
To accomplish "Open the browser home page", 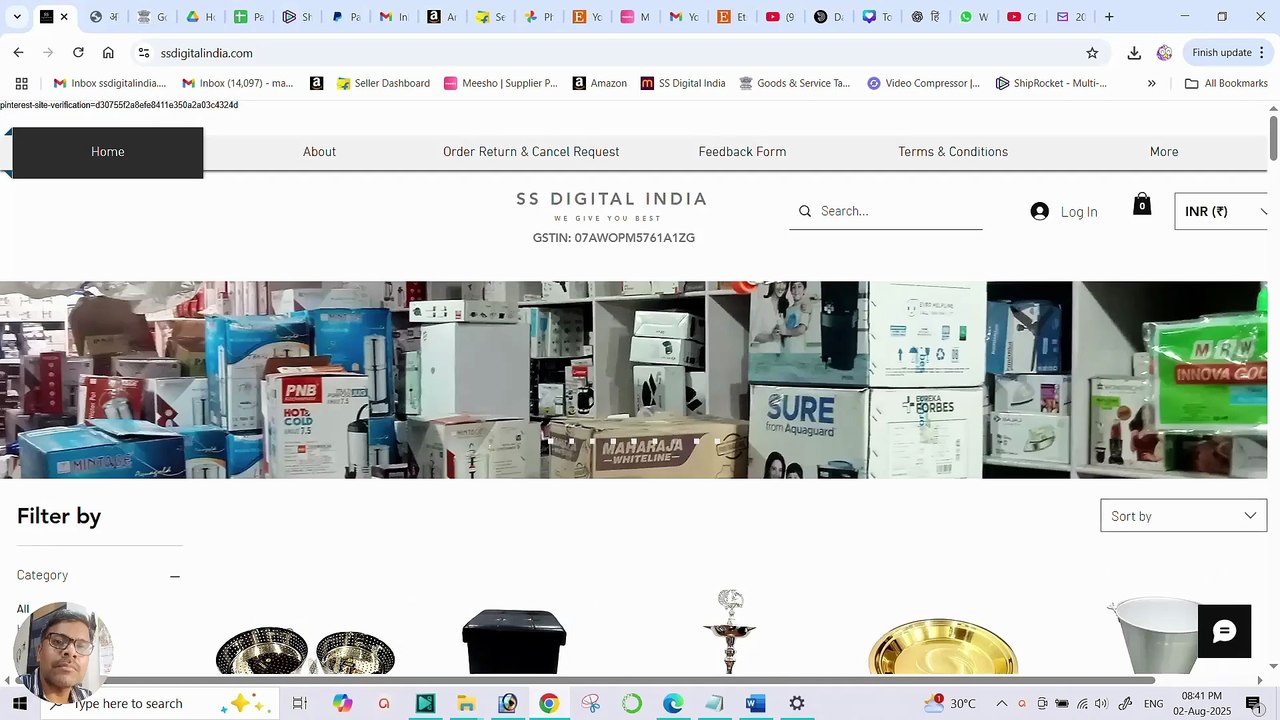I will point(108,52).
